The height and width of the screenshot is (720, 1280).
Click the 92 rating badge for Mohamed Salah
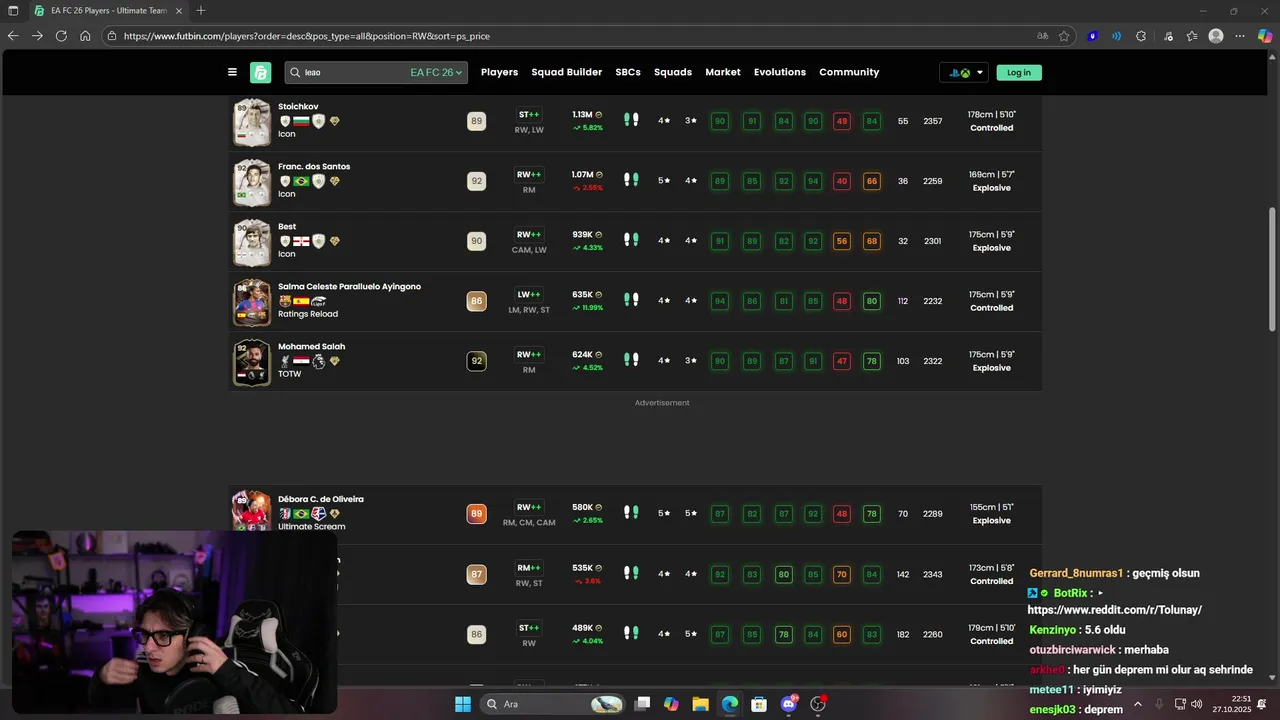pos(476,361)
